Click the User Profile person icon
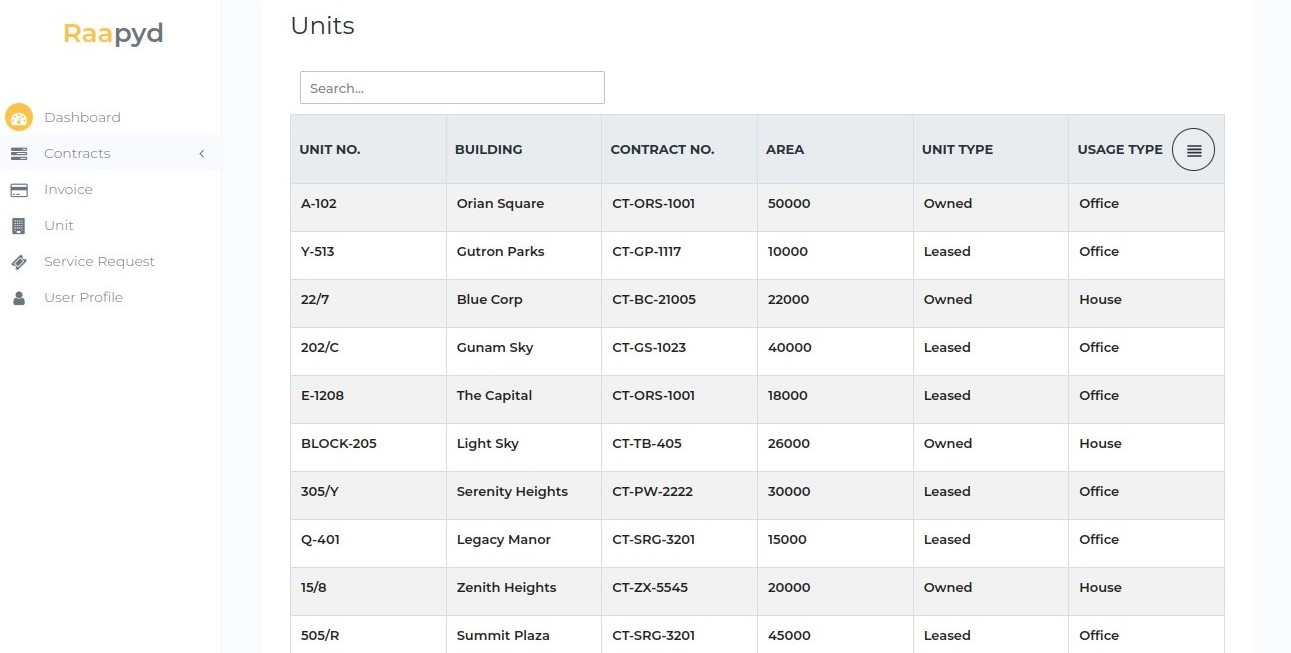Image resolution: width=1291 pixels, height=653 pixels. [x=19, y=297]
